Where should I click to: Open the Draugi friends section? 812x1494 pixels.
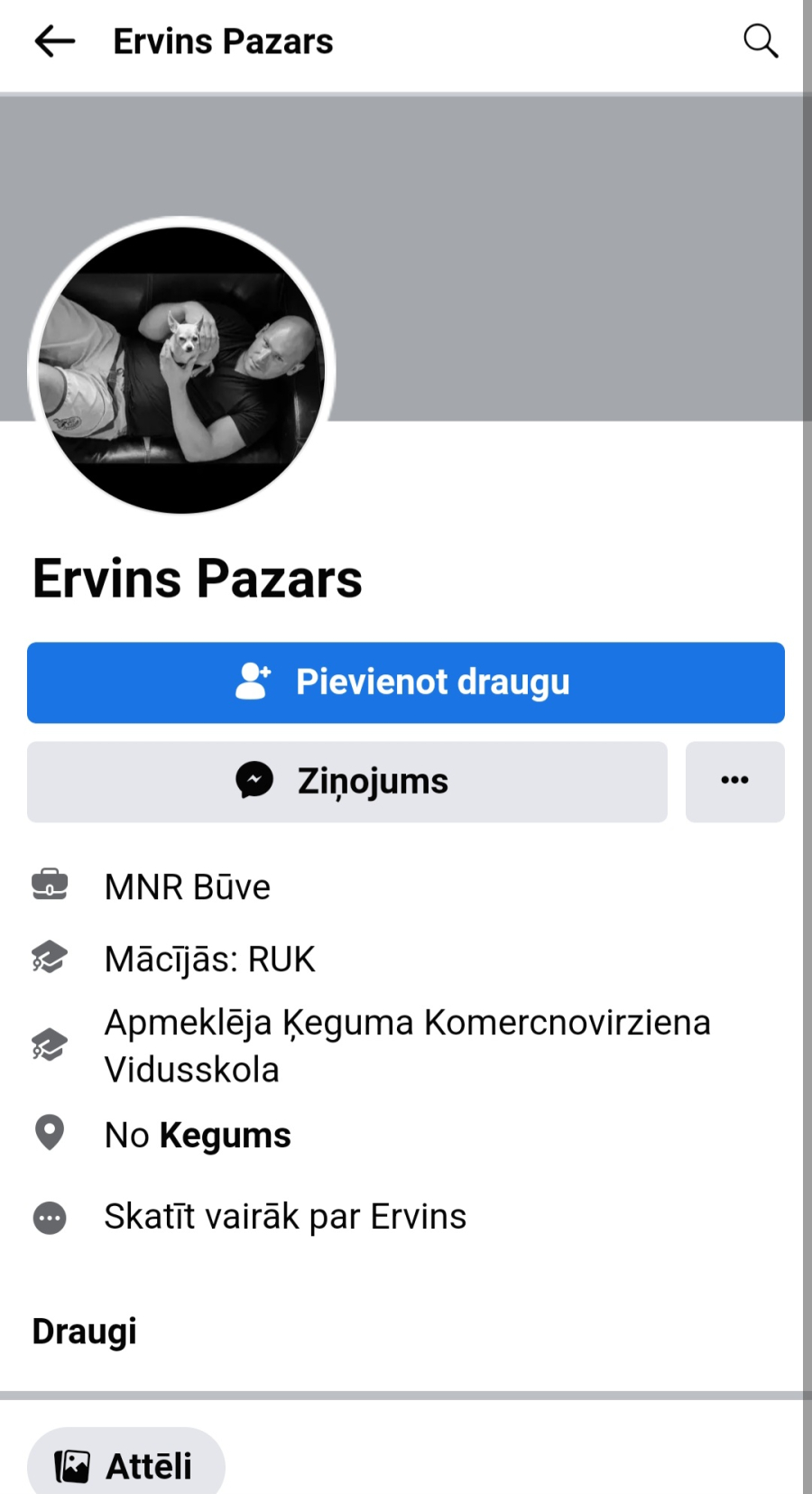click(x=85, y=1332)
